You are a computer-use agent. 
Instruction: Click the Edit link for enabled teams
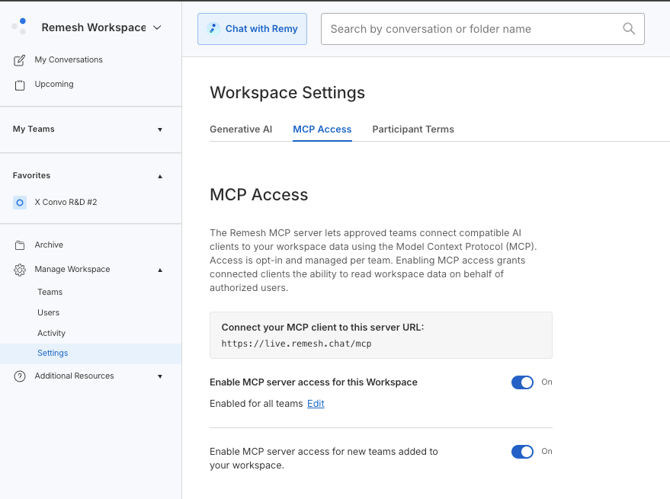[316, 403]
